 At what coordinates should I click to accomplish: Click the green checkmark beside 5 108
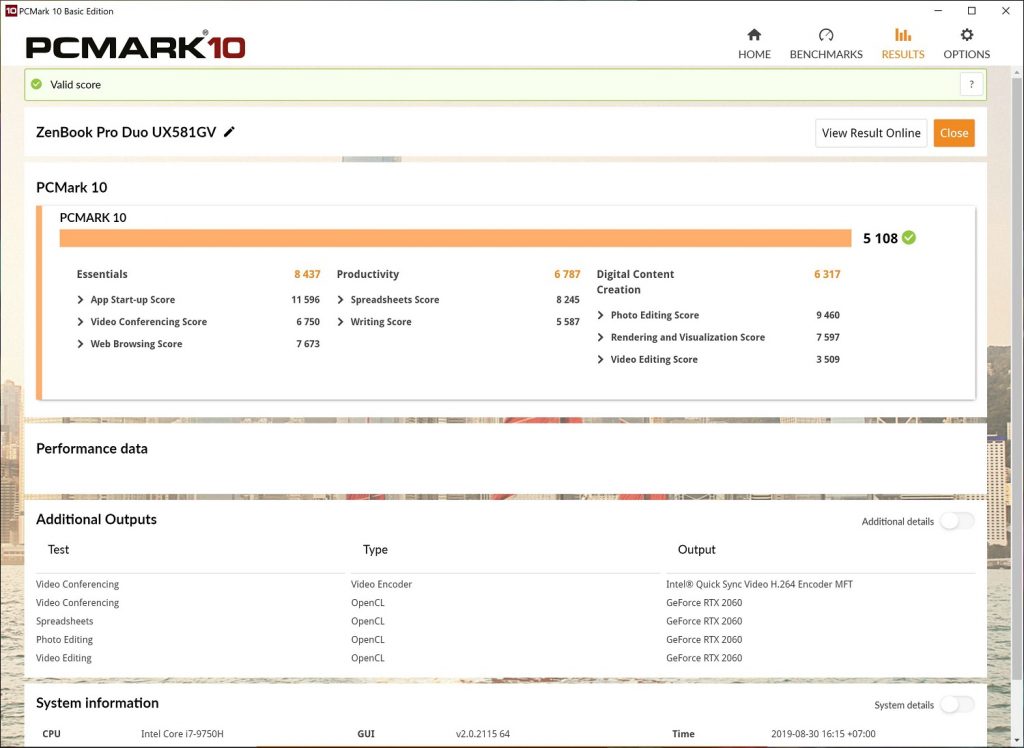[x=908, y=238]
